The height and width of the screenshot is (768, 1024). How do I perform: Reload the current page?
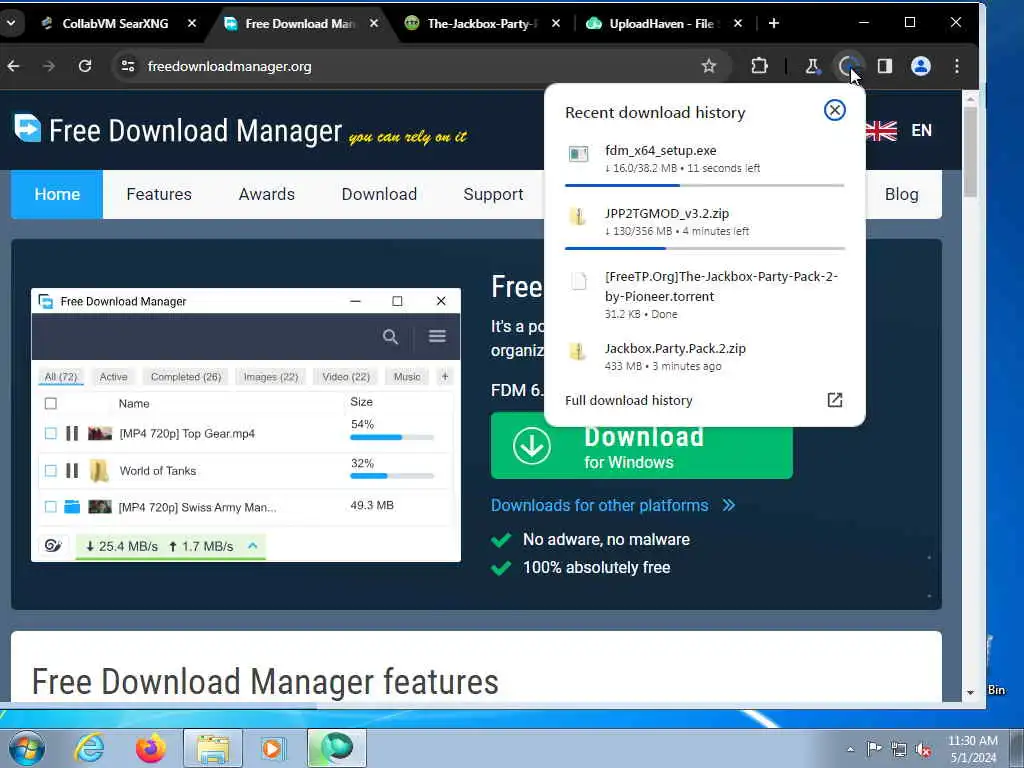point(85,66)
